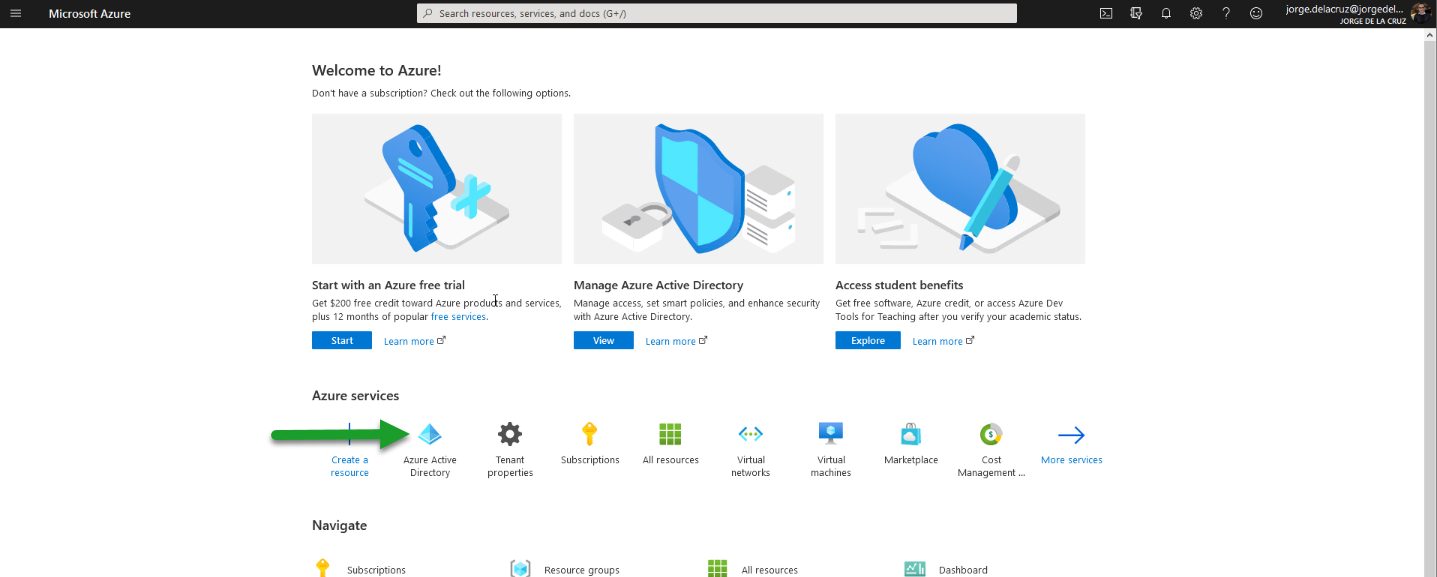
Task: Click the free trial key illustration
Action: coord(437,188)
